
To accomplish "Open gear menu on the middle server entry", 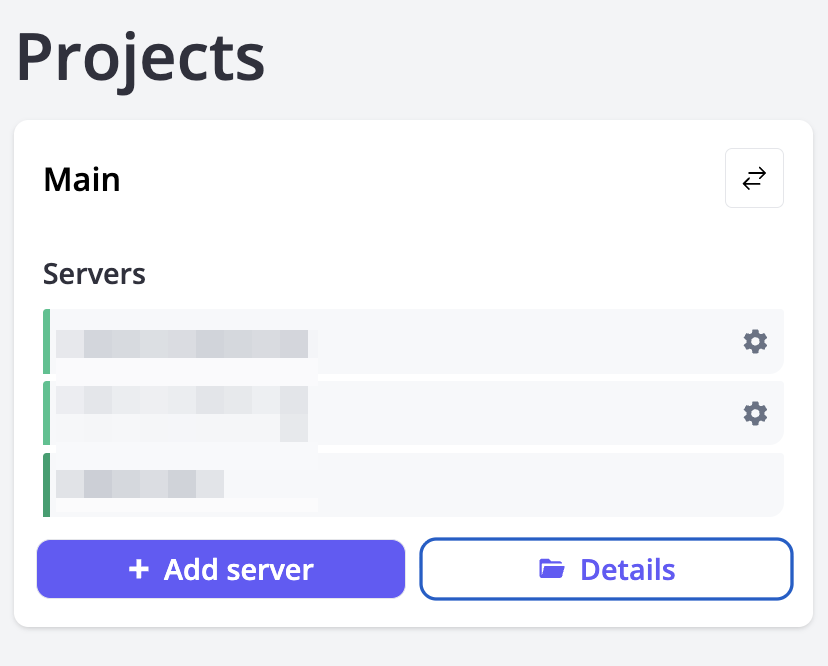I will point(755,413).
